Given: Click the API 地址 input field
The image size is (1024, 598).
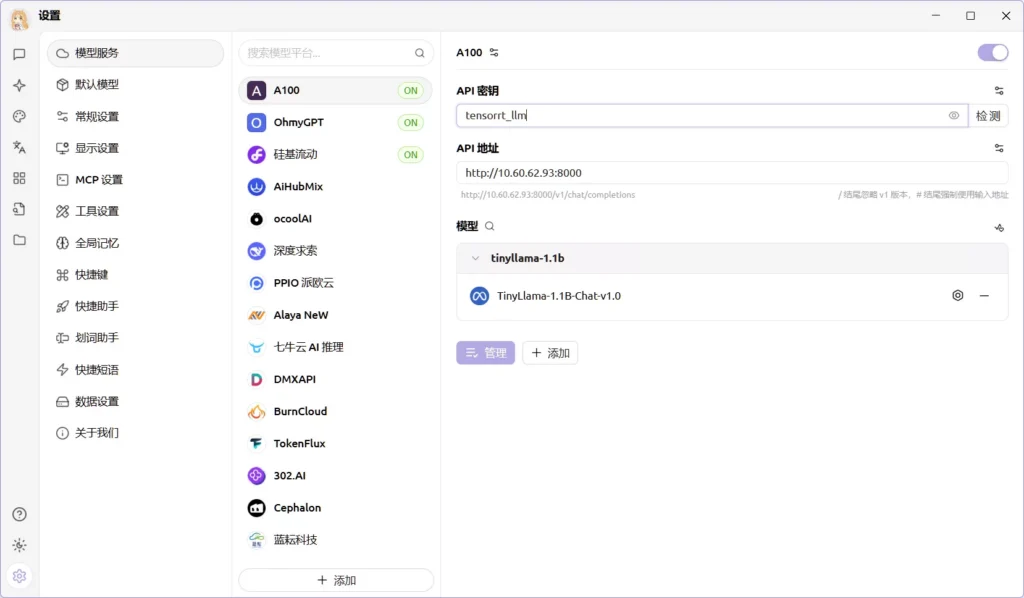Looking at the screenshot, I should [730, 173].
